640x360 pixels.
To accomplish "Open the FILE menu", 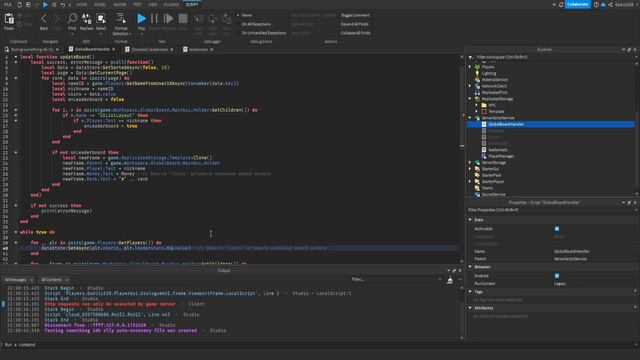I will coord(8,4).
